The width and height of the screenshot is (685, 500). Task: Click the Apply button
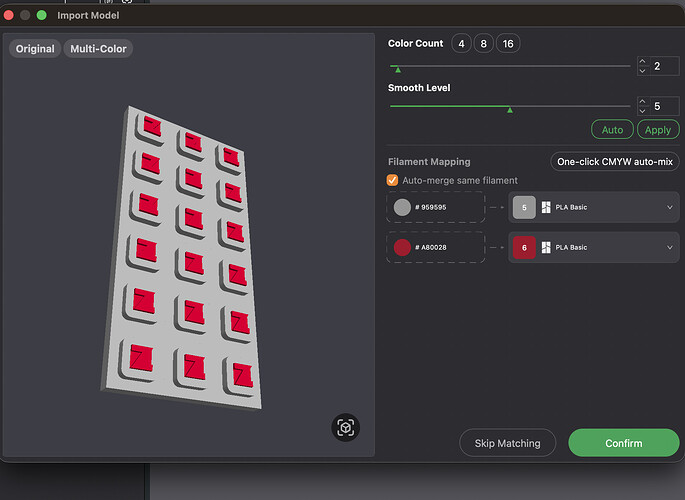658,130
